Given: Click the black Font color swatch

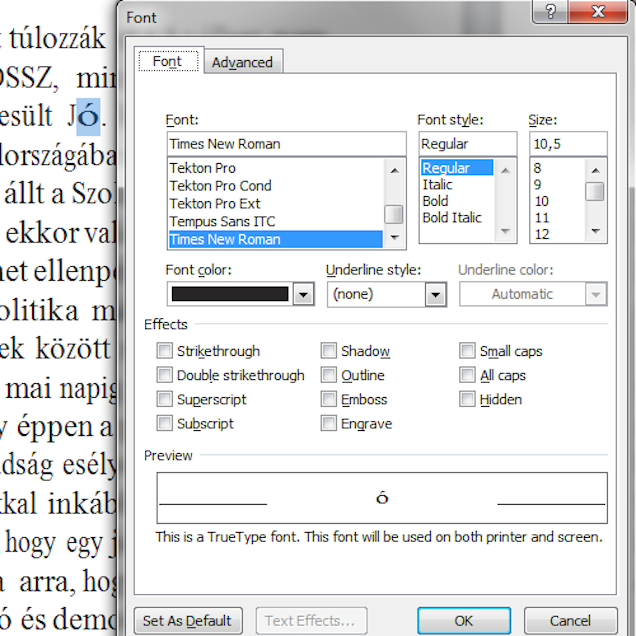Looking at the screenshot, I should 229,294.
